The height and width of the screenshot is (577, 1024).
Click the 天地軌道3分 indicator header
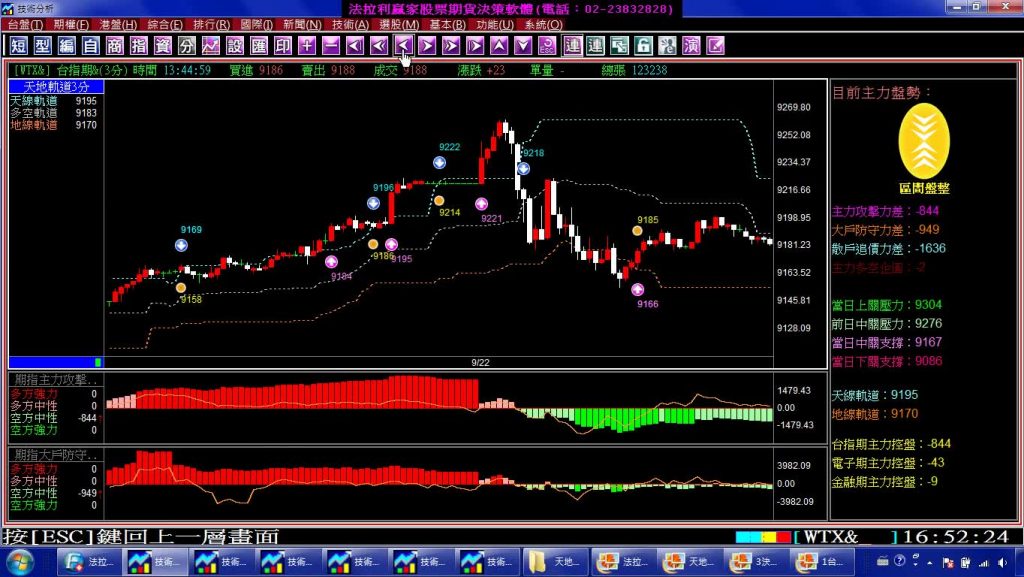(56, 88)
